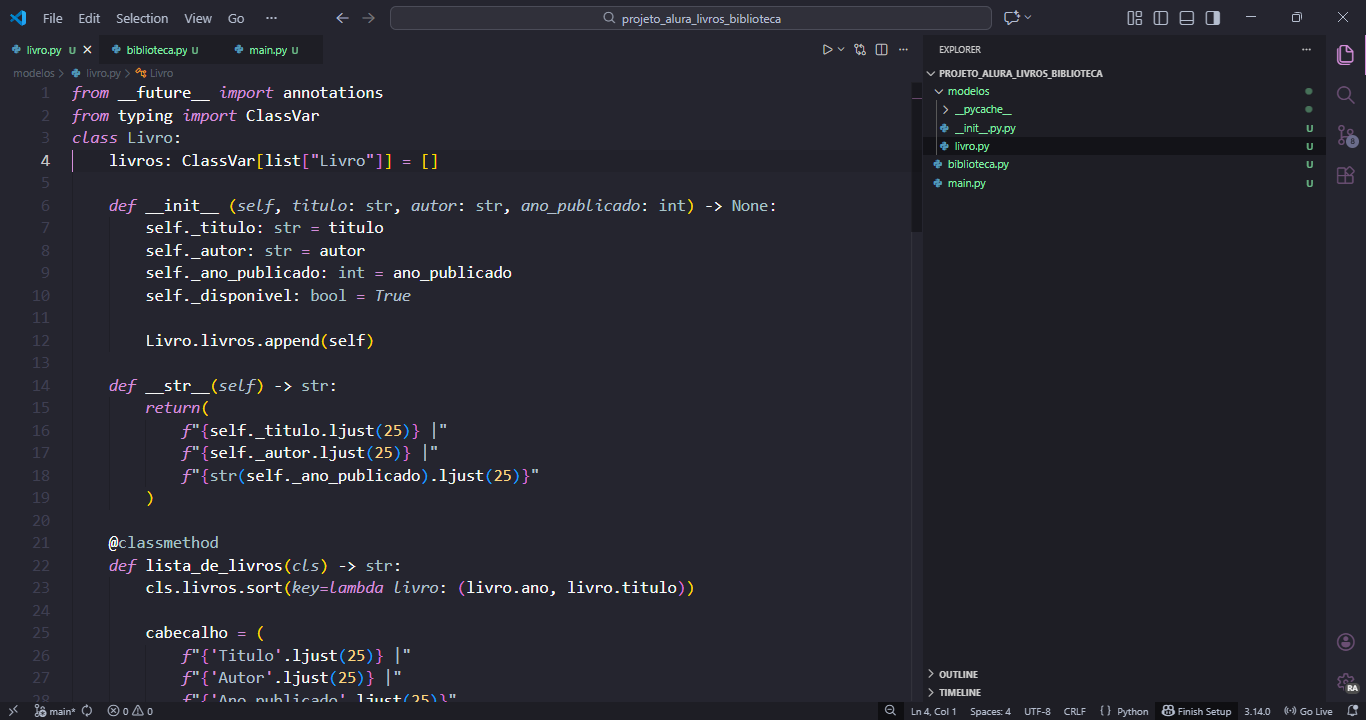Expand the OUTLINE section
Screen dimensions: 1366x720
pos(958,675)
